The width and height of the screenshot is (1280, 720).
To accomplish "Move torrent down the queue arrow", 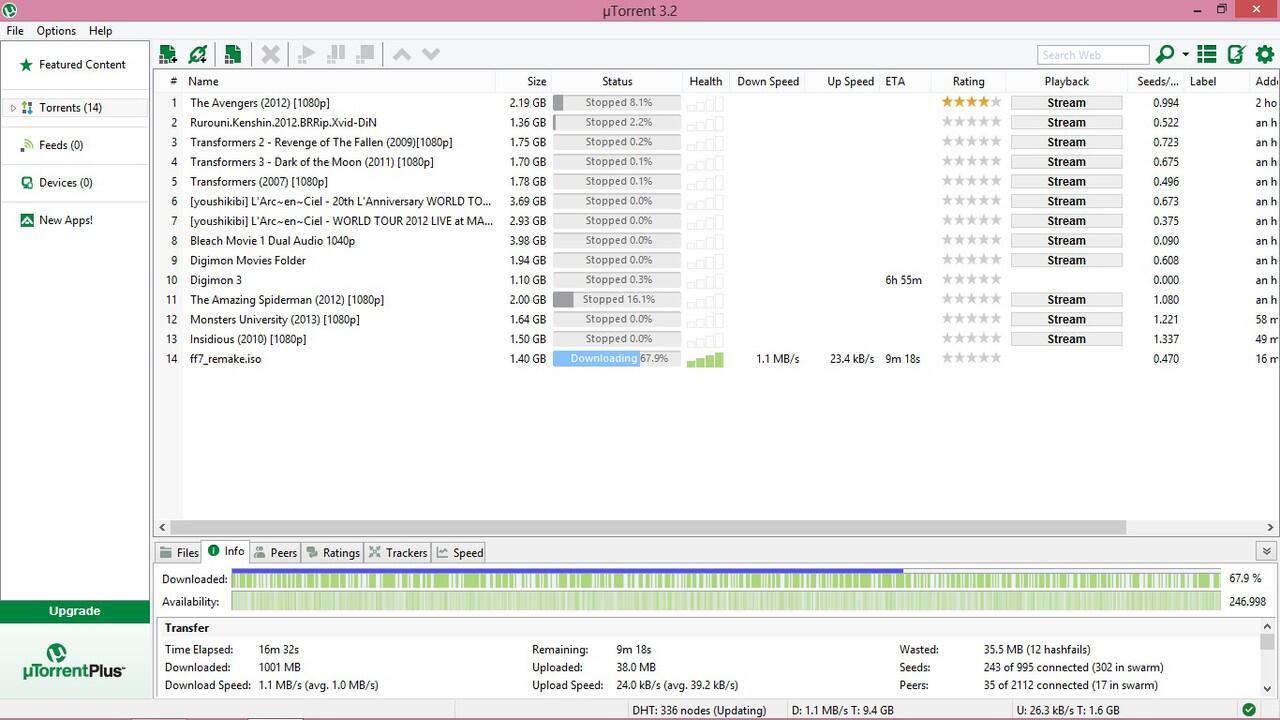I will click(431, 54).
